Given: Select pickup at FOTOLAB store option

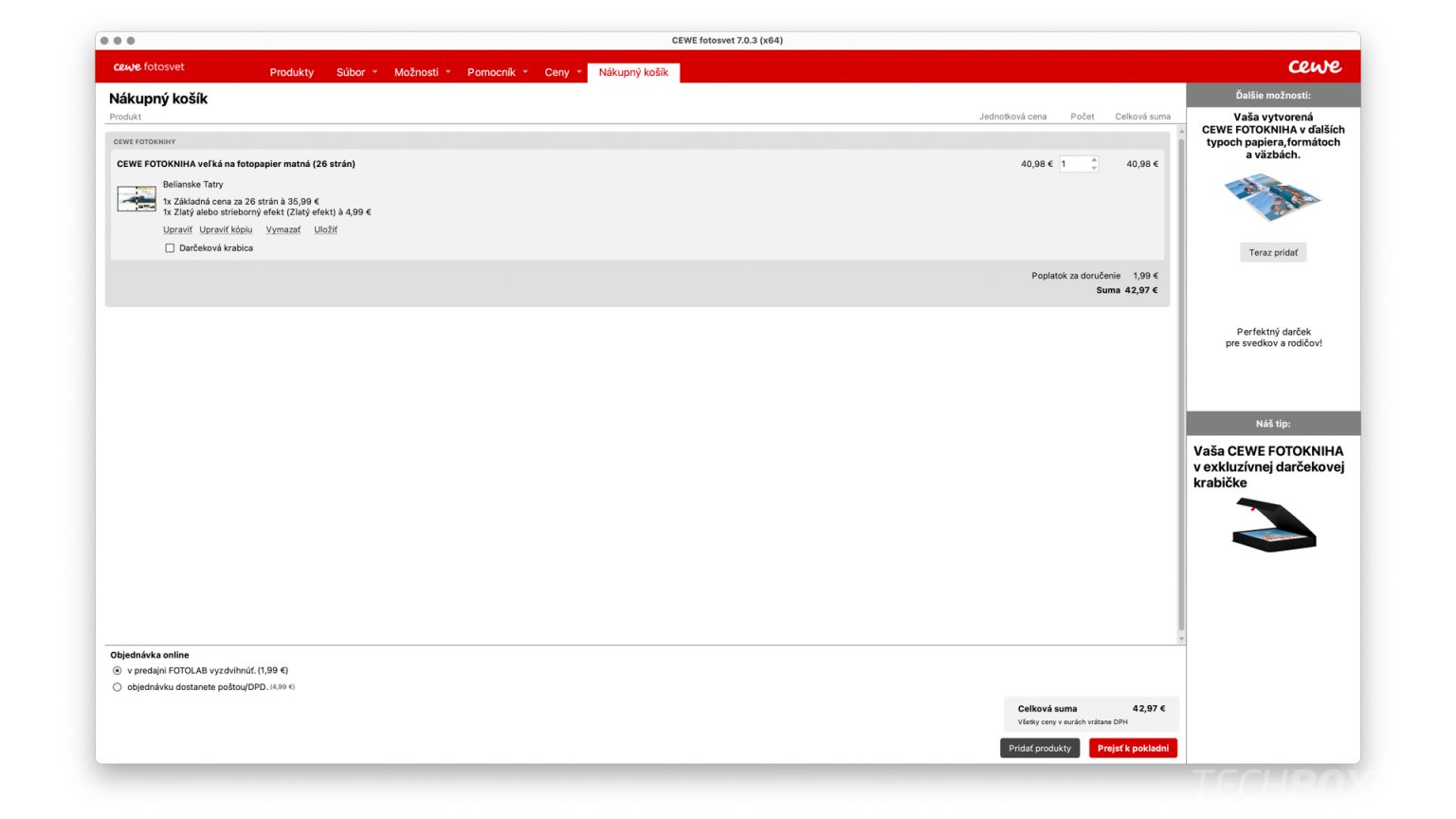Looking at the screenshot, I should (x=118, y=670).
